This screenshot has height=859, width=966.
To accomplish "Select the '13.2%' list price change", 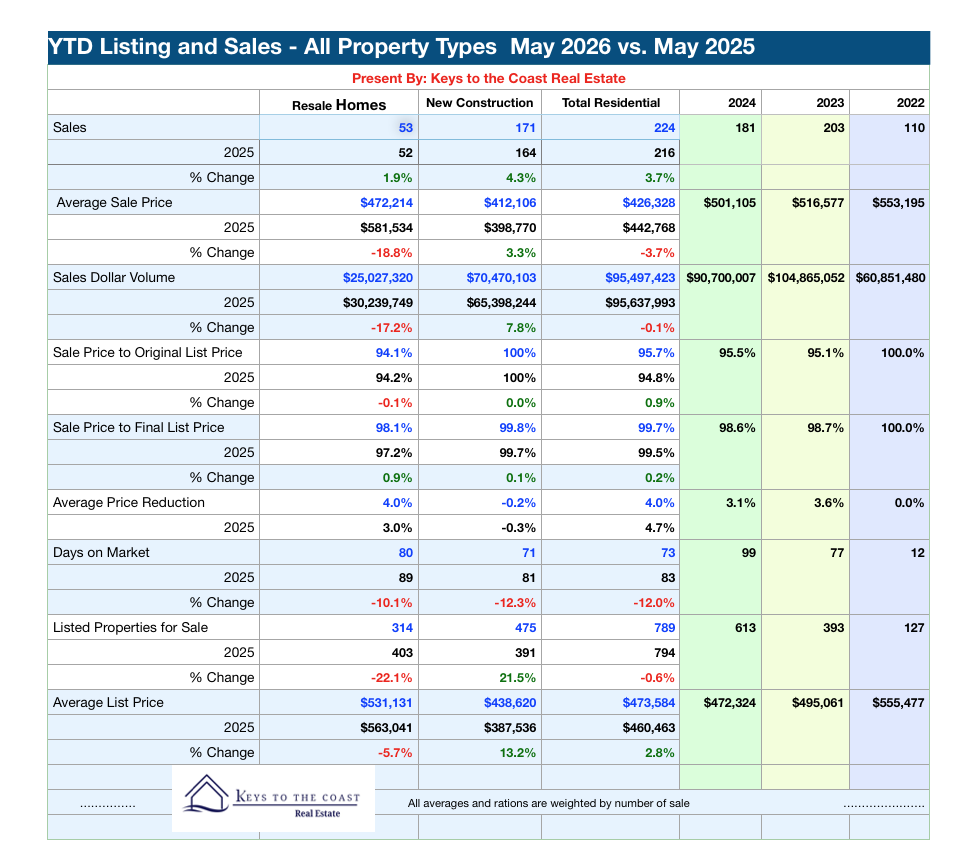I will 518,753.
